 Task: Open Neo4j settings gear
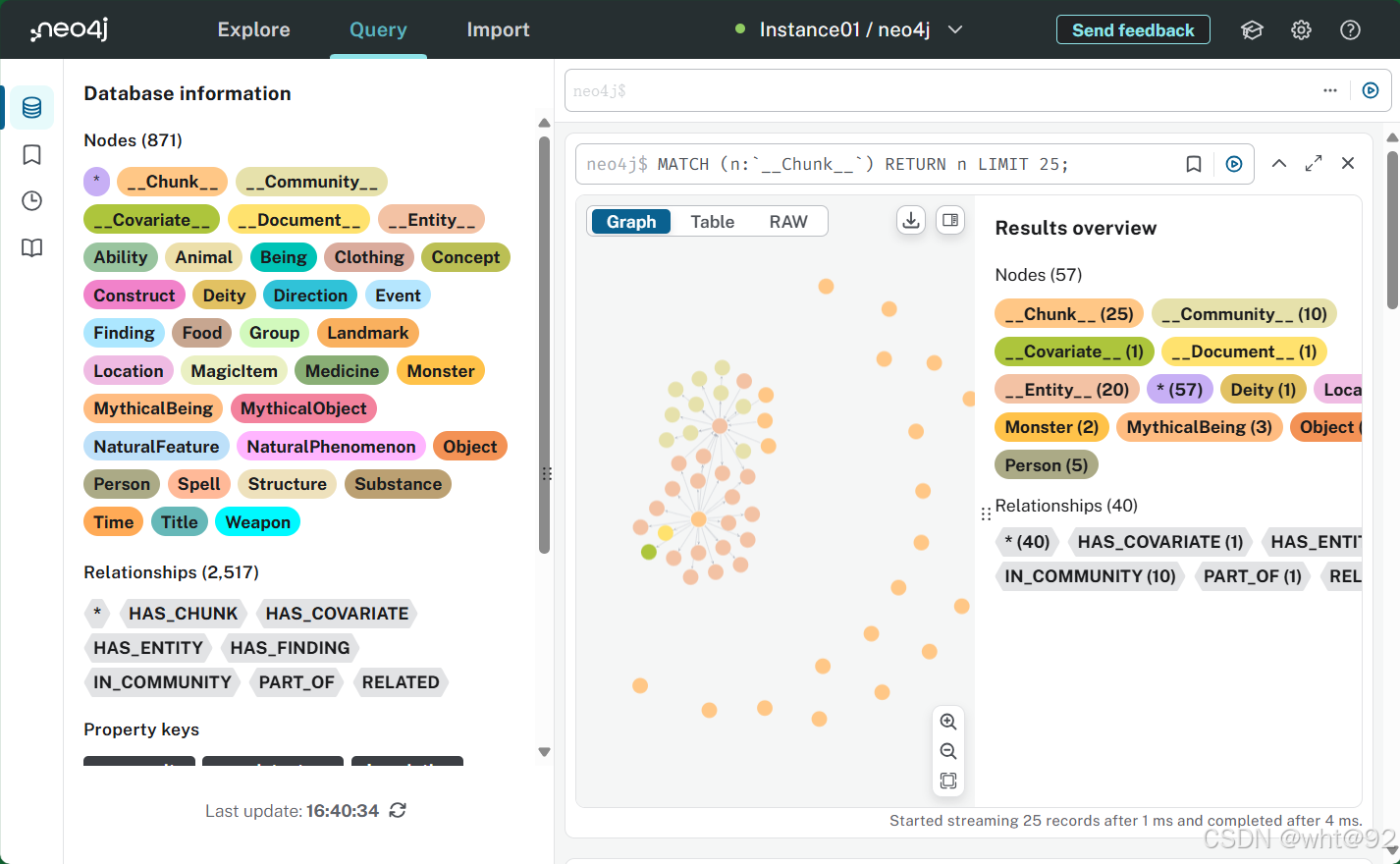(1301, 29)
